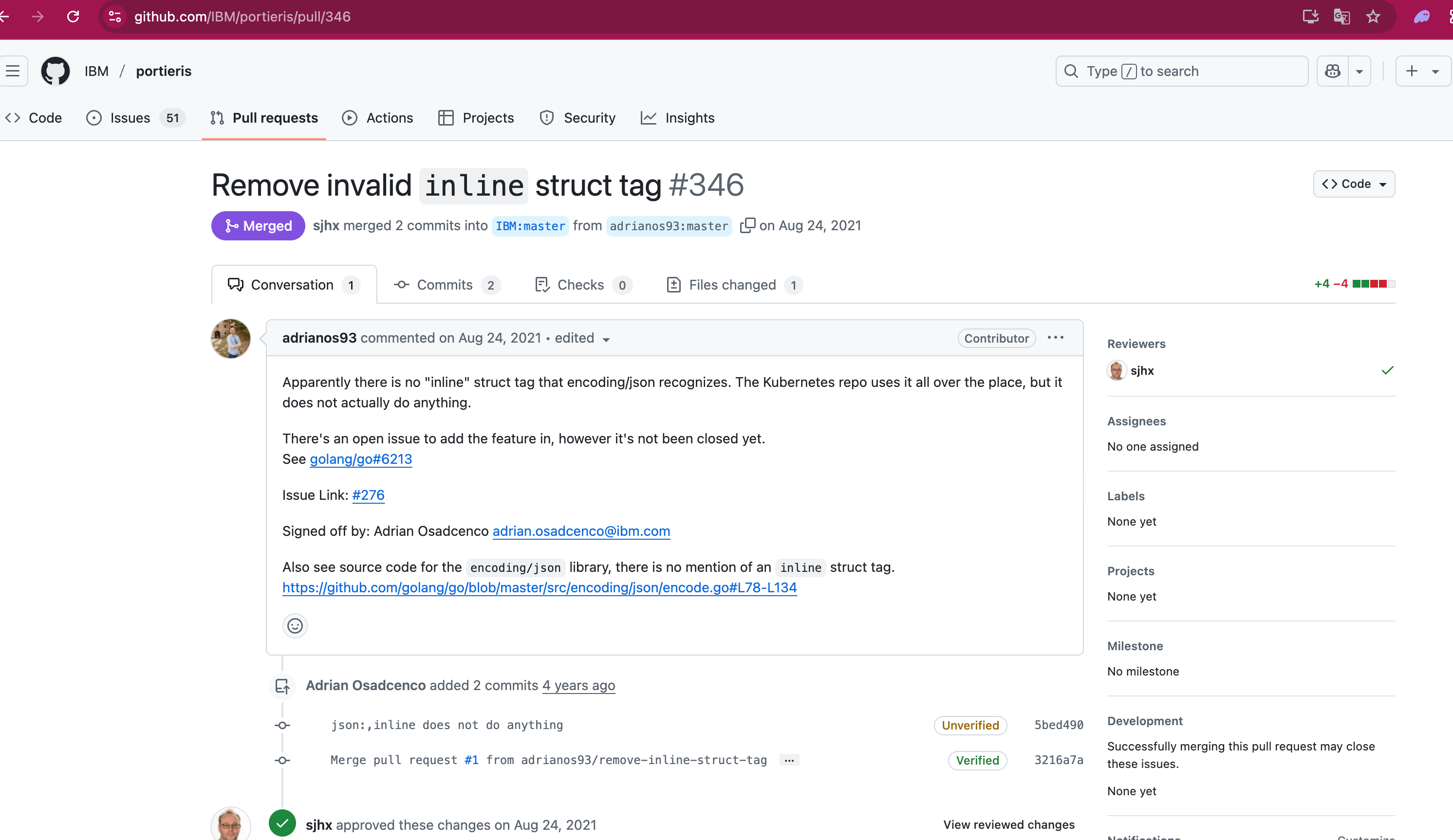Expand the Code dropdown button on PR

coord(1354,184)
